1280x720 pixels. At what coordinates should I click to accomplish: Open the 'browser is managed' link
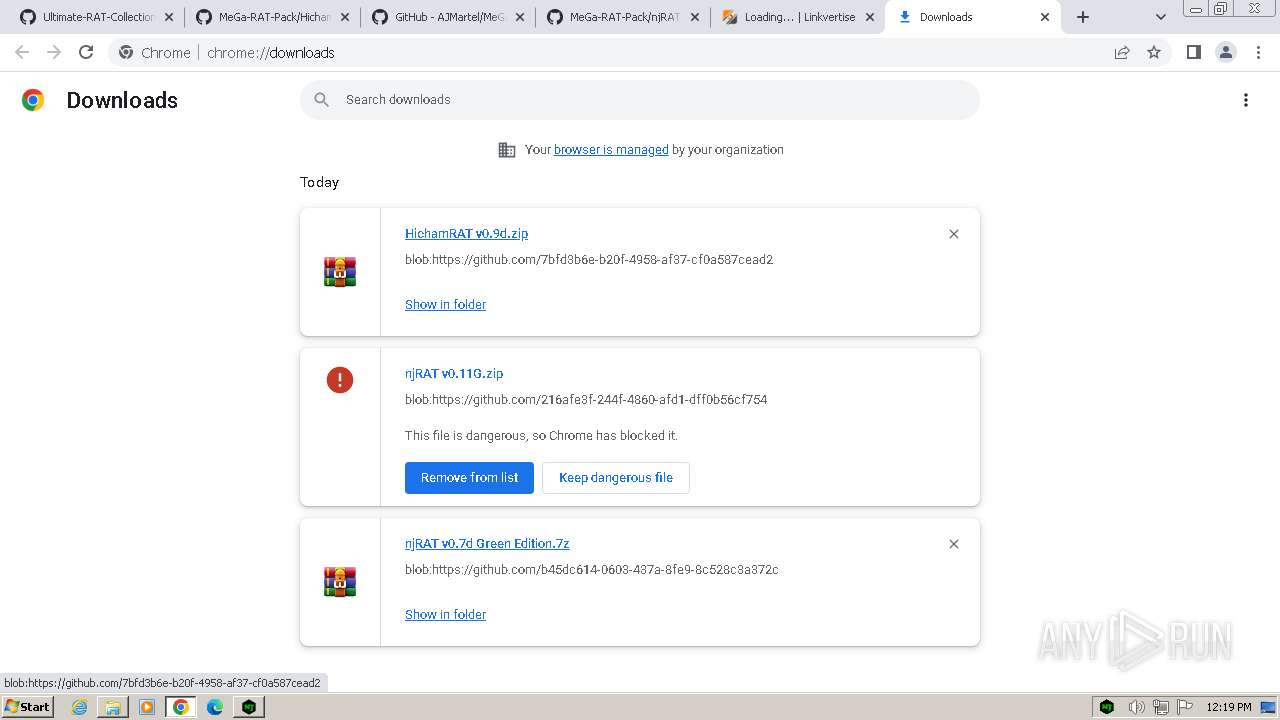(611, 150)
